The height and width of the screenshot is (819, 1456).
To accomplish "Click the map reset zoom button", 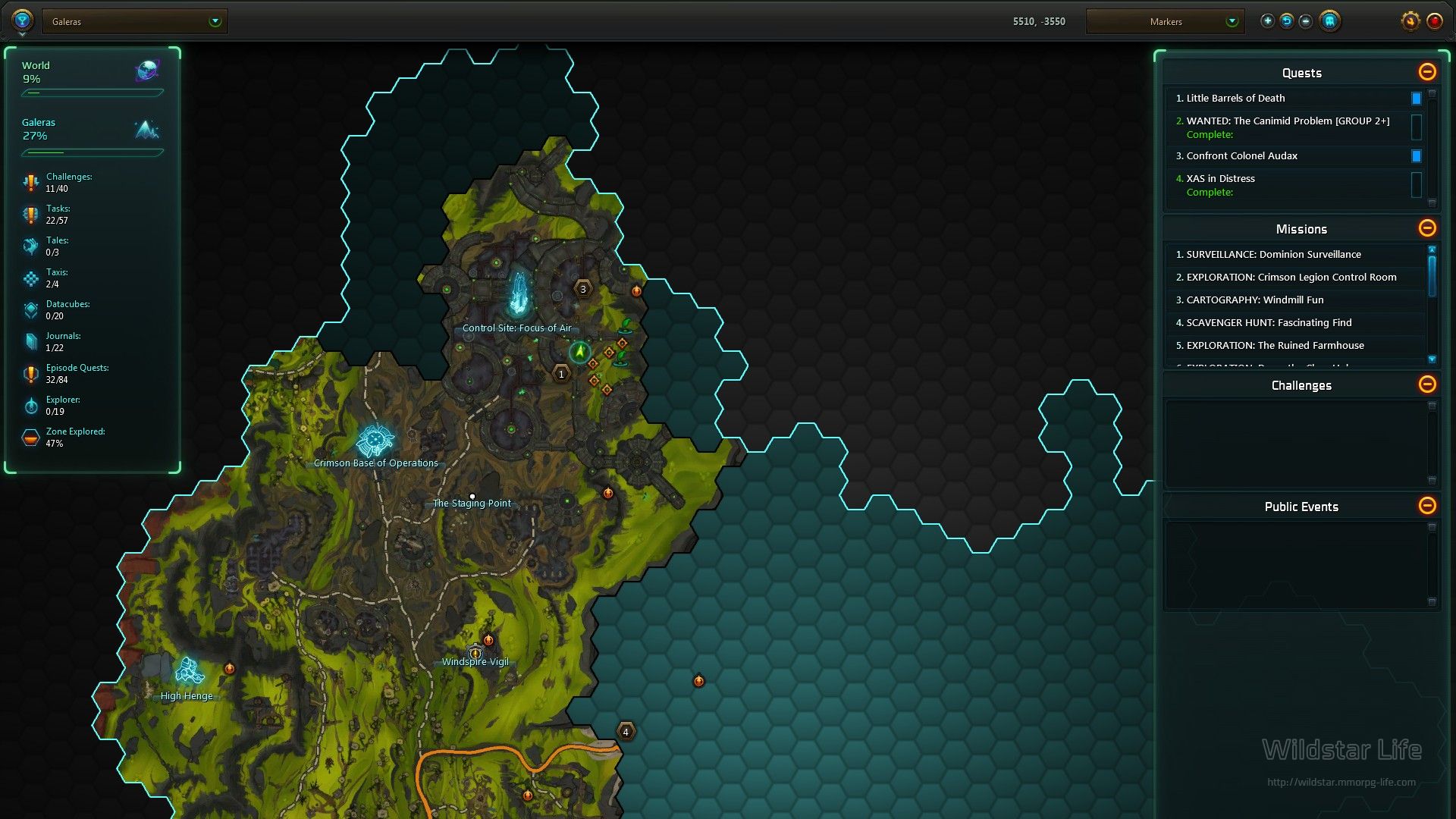I will pyautogui.click(x=1287, y=21).
